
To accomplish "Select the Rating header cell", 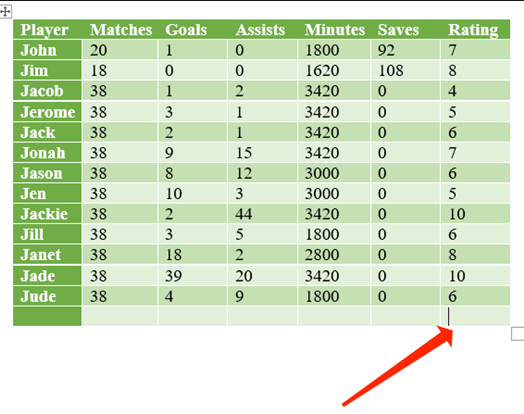I will (473, 29).
